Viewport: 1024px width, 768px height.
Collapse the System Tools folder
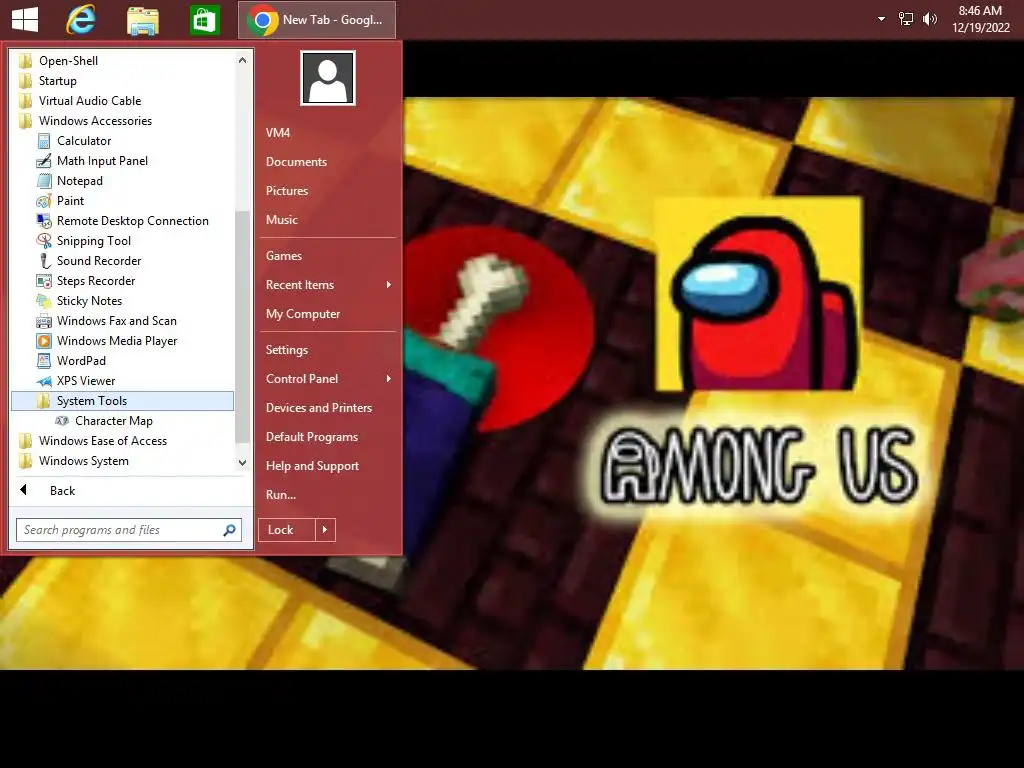(123, 401)
